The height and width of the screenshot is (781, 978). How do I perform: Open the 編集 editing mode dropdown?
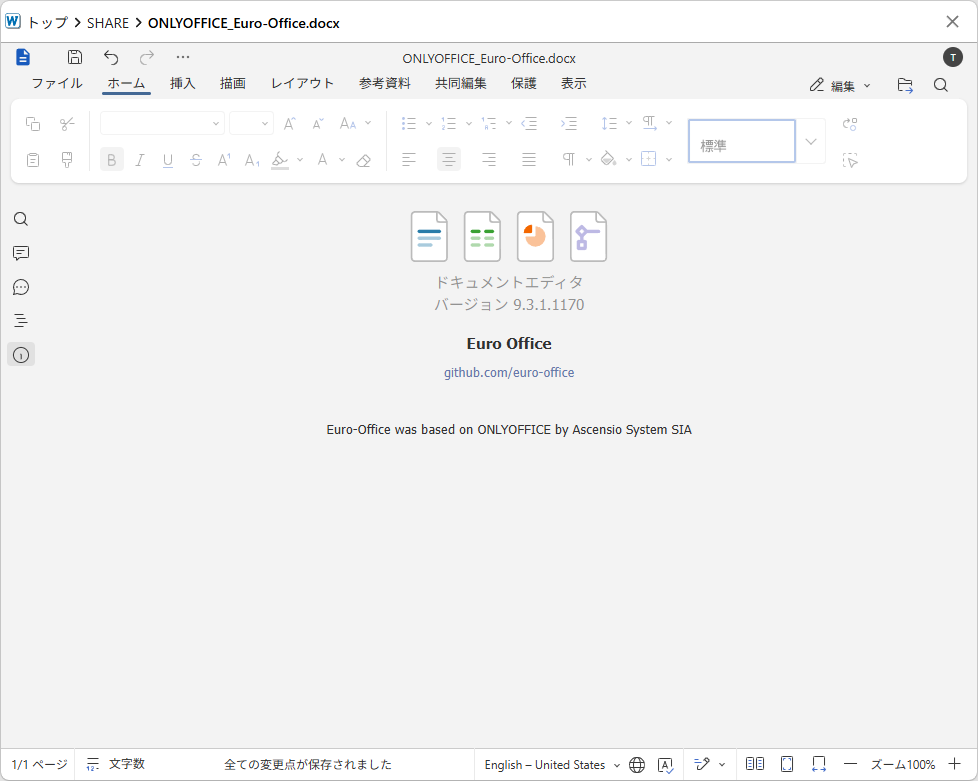point(840,85)
